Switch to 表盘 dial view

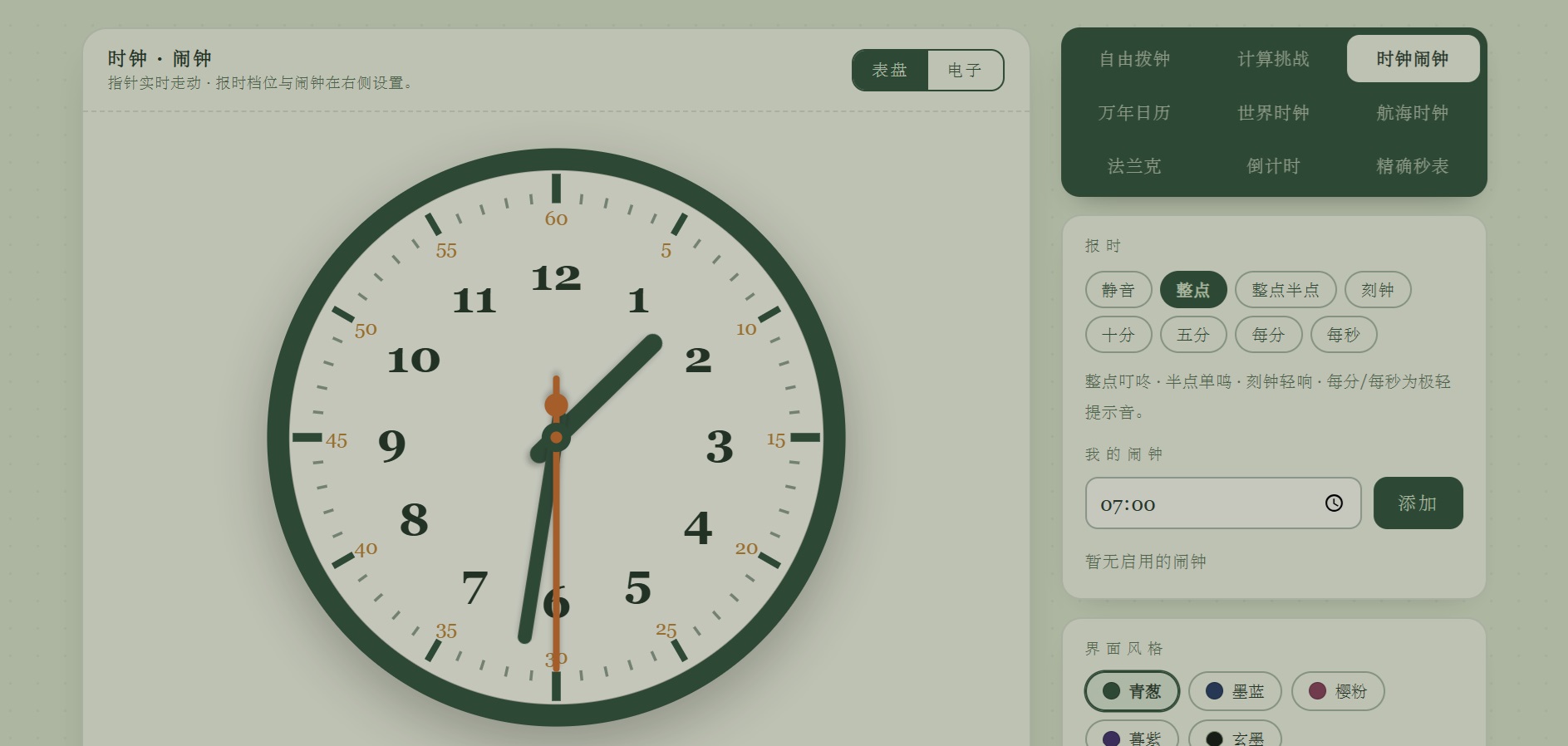(x=890, y=70)
